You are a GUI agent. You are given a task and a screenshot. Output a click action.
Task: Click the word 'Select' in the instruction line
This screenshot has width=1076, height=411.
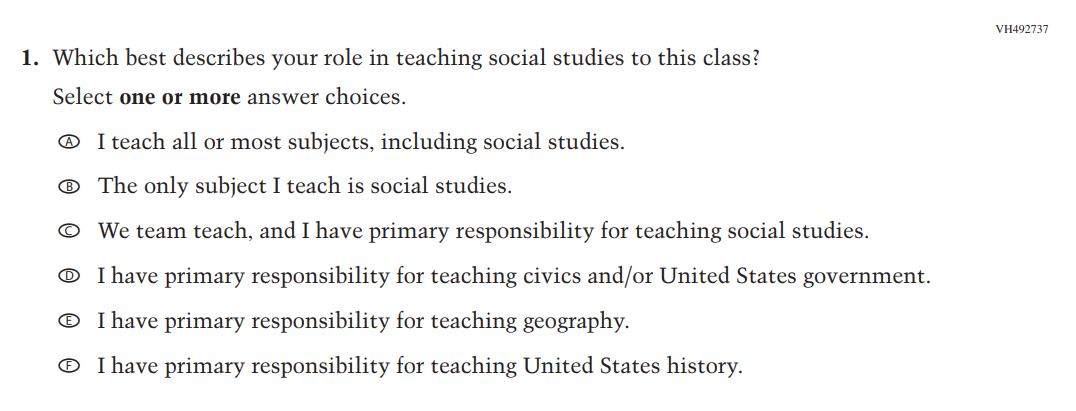tap(83, 98)
